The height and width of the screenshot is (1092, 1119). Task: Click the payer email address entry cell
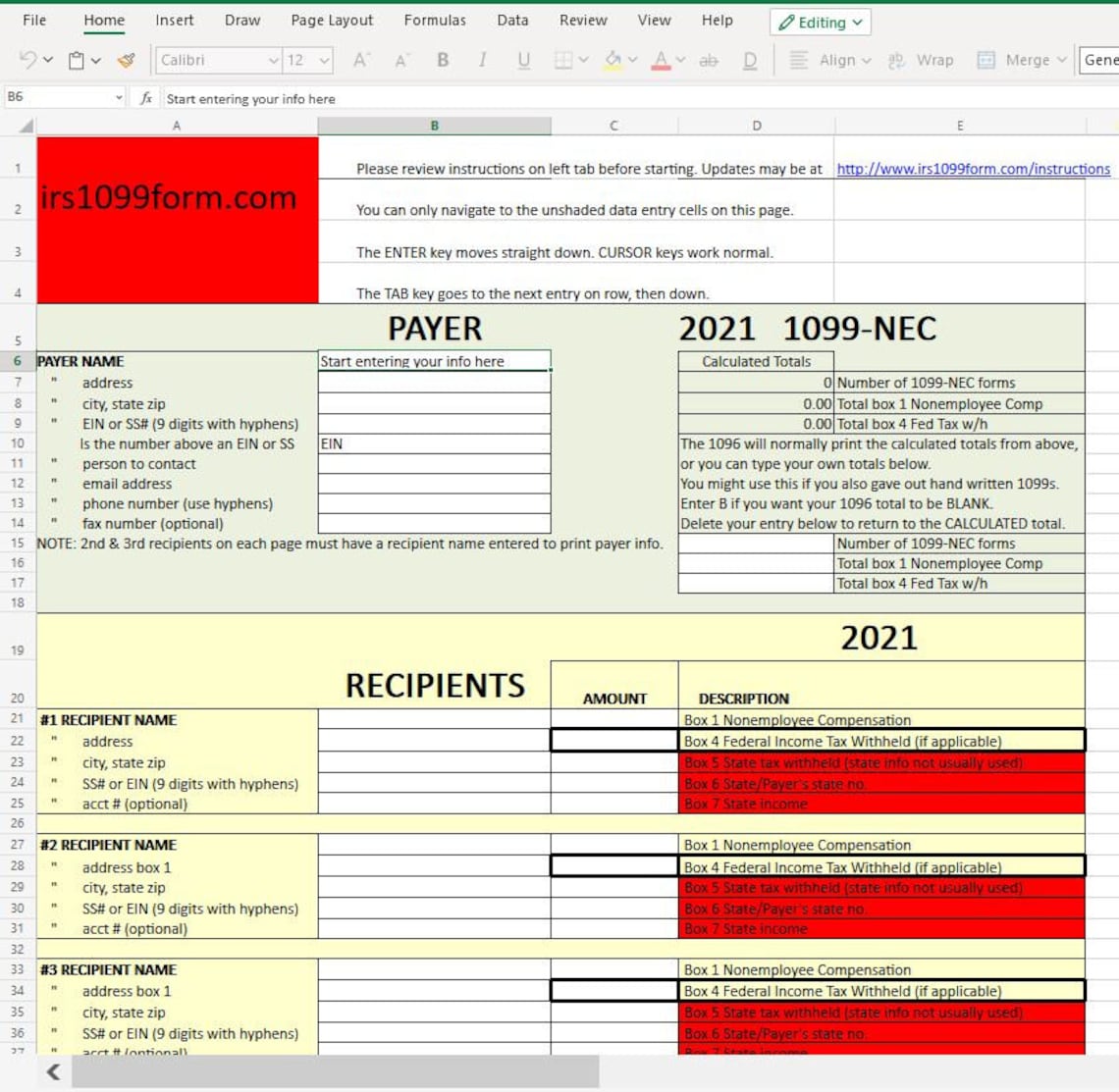pyautogui.click(x=434, y=484)
